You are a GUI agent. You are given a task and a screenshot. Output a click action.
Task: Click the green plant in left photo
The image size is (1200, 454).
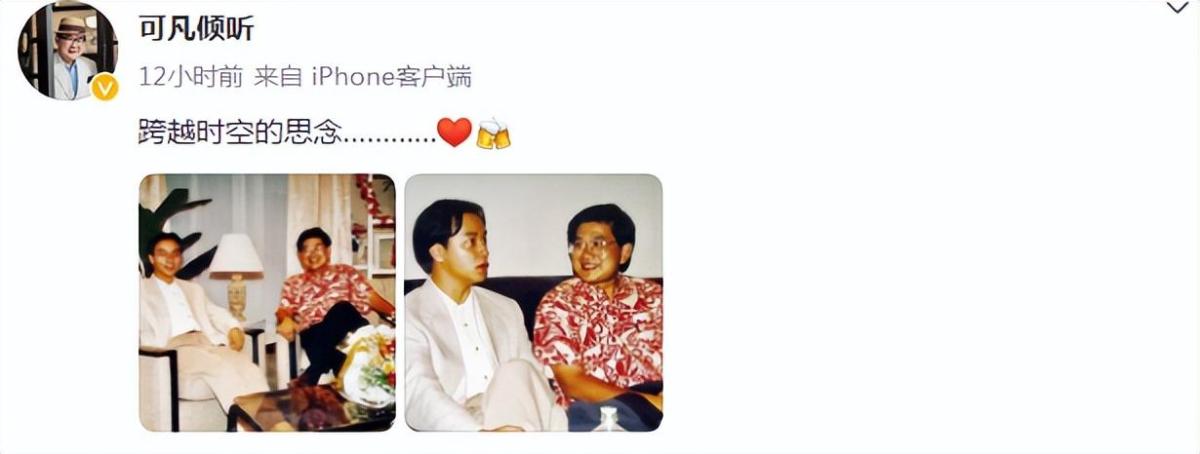tap(168, 225)
